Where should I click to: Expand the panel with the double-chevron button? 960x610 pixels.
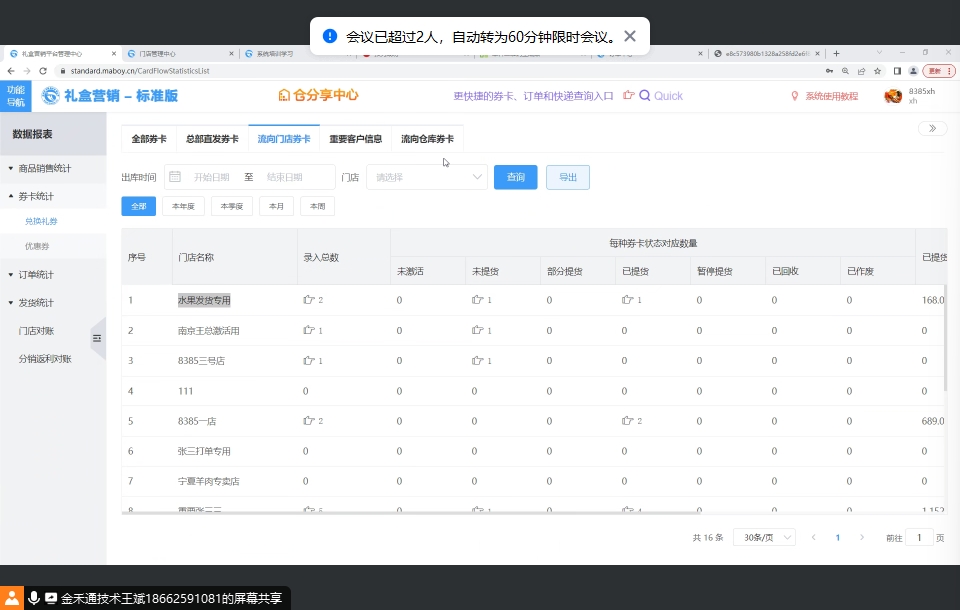932,128
